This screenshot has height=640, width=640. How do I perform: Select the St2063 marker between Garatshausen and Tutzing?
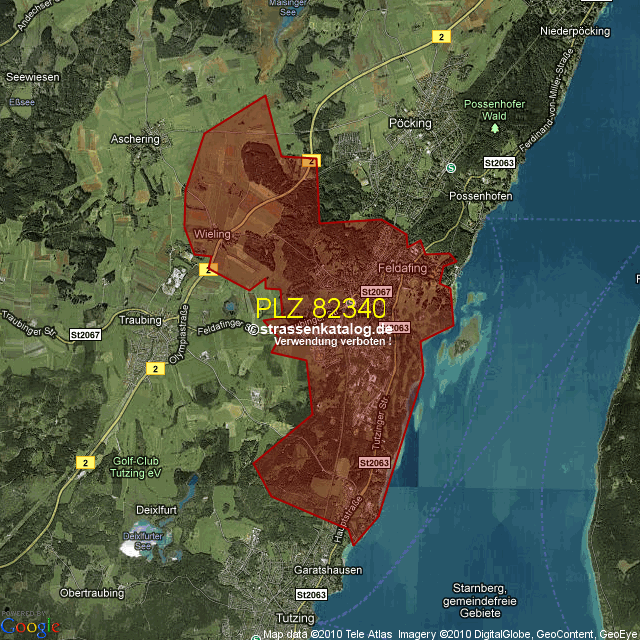tap(312, 595)
